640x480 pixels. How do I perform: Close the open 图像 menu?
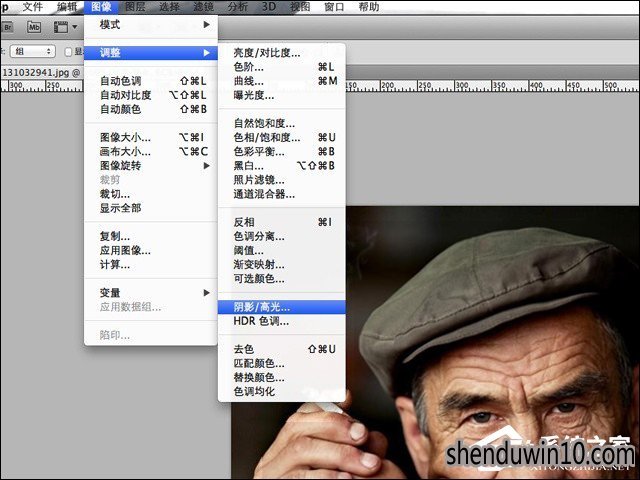pyautogui.click(x=101, y=7)
